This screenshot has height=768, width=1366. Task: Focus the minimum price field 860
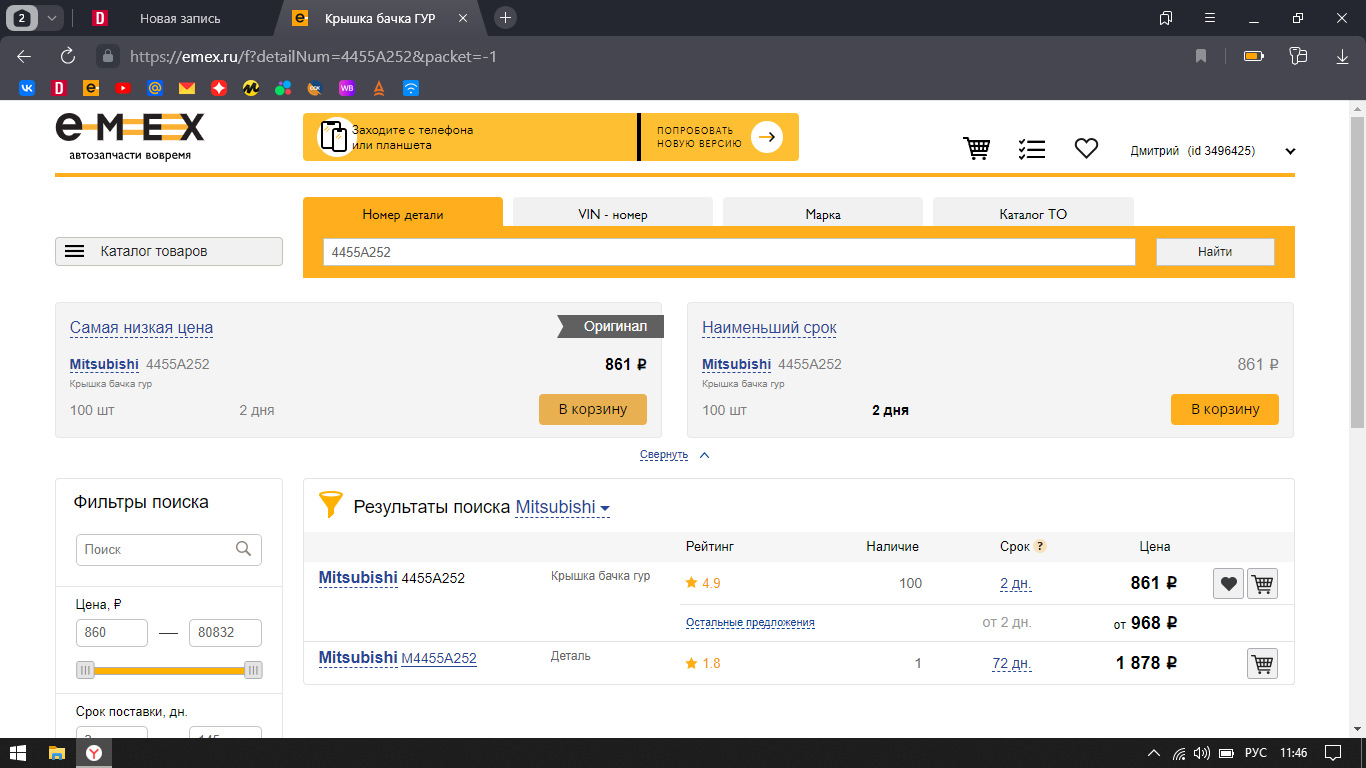(x=112, y=633)
